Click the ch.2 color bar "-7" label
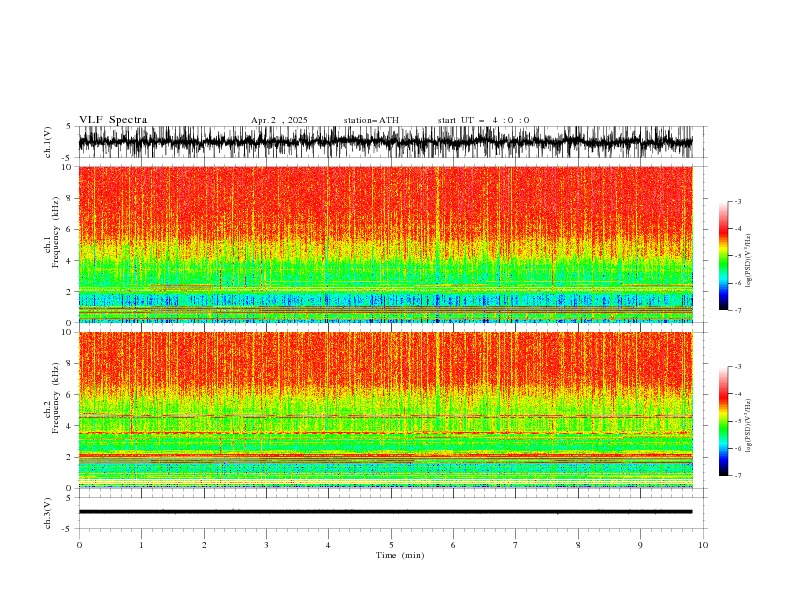The width and height of the screenshot is (792, 612). pyautogui.click(x=737, y=475)
